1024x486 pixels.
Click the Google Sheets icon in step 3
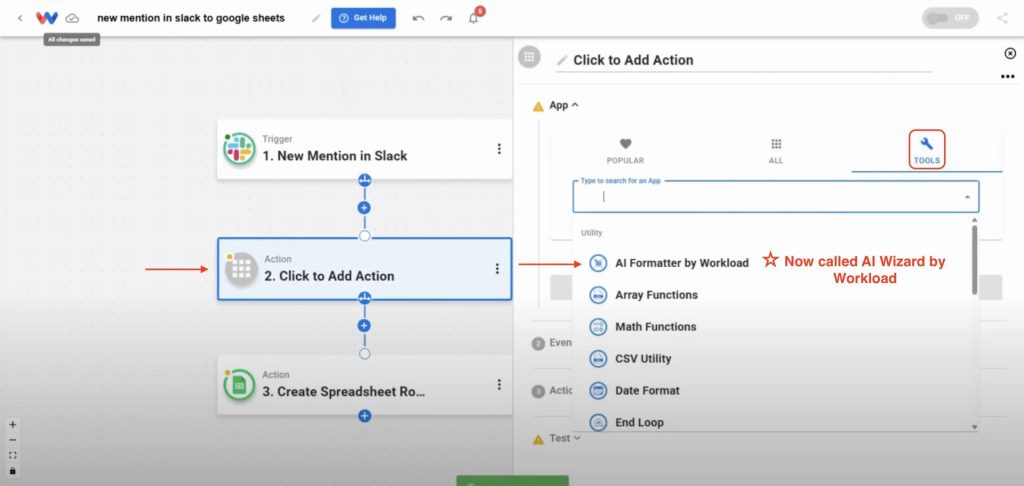point(239,385)
